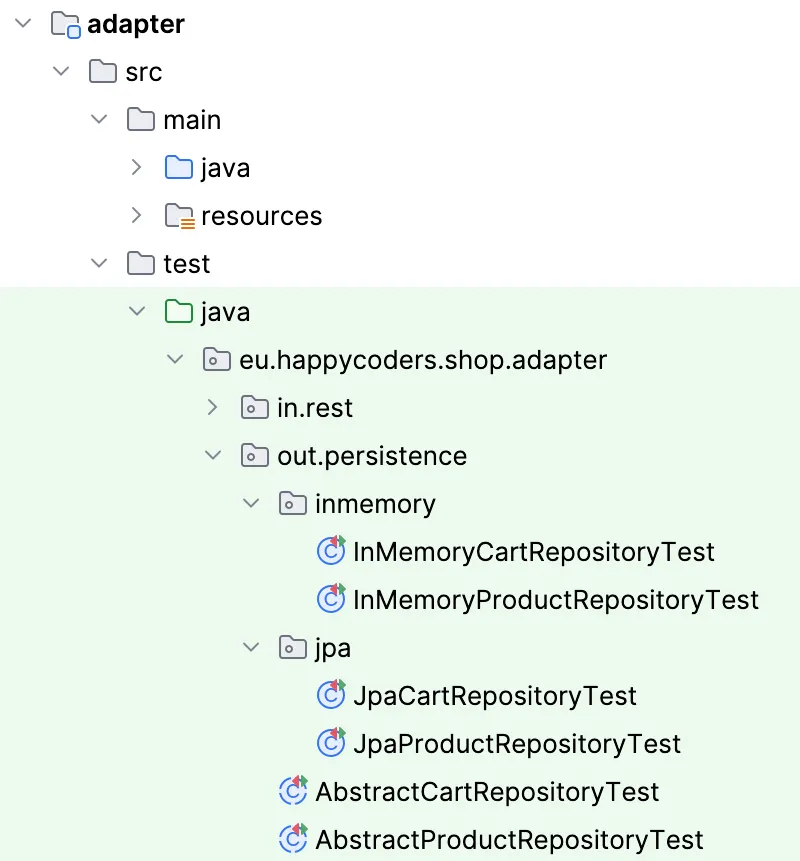This screenshot has width=800, height=861.
Task: Select the out.persistence package label
Action: 372,457
